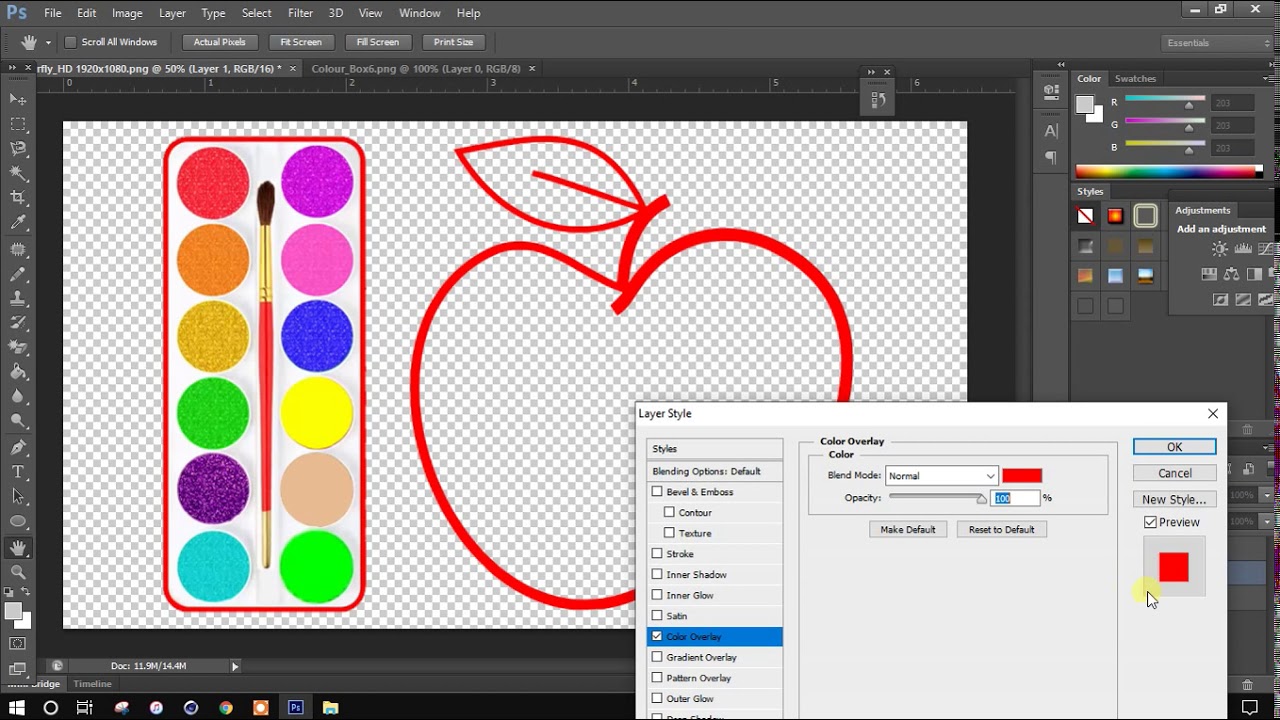Enable the Pattern Overlay checkbox
The width and height of the screenshot is (1280, 720).
tap(657, 678)
